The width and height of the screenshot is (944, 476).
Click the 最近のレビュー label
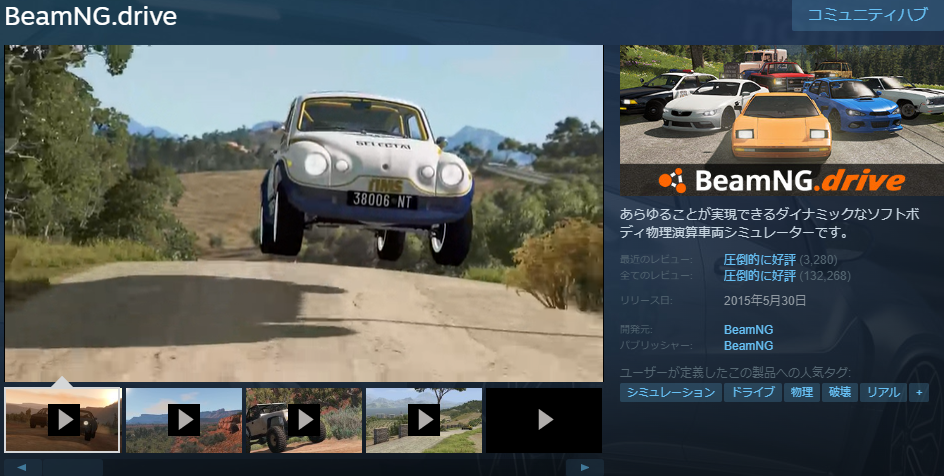(656, 260)
